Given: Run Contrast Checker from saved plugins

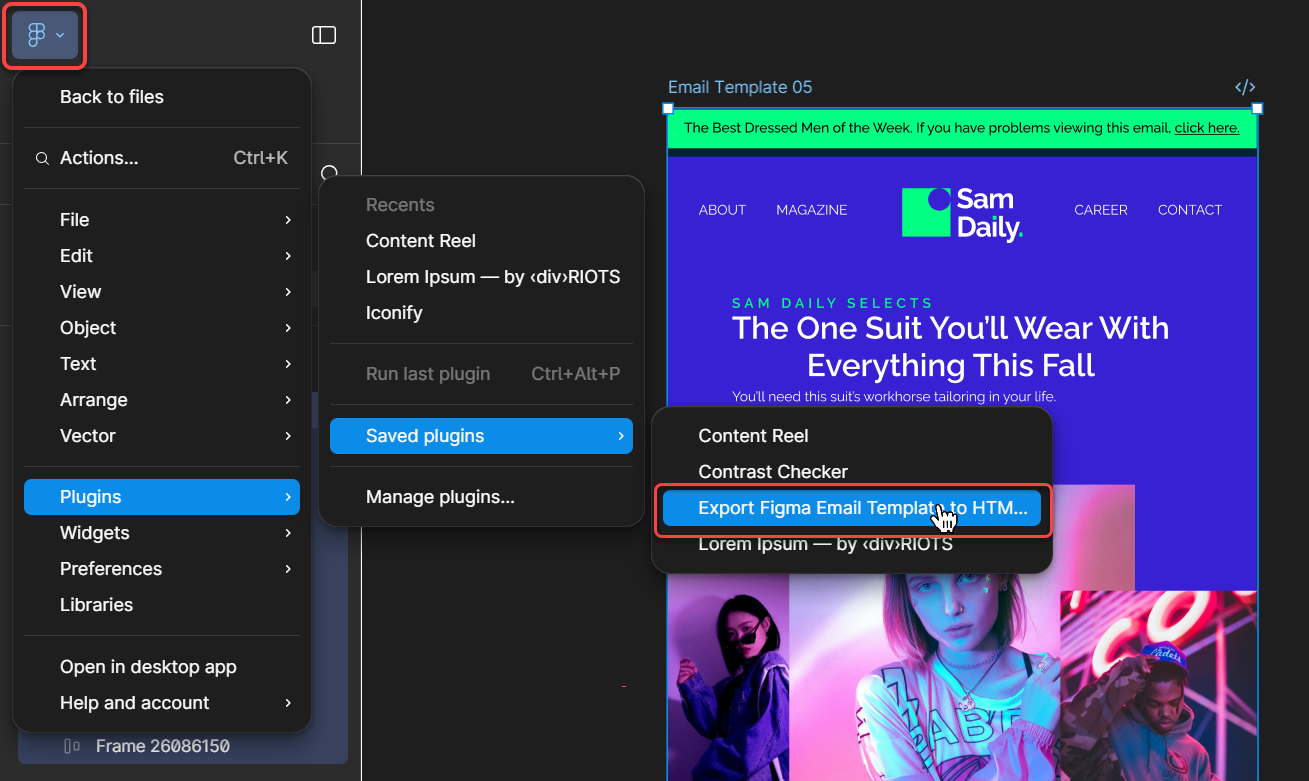Looking at the screenshot, I should [773, 472].
